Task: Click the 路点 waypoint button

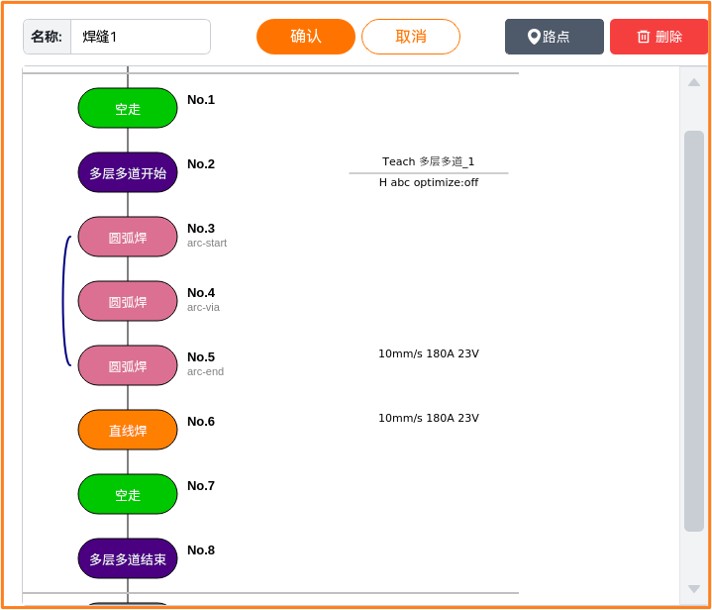Action: 554,37
